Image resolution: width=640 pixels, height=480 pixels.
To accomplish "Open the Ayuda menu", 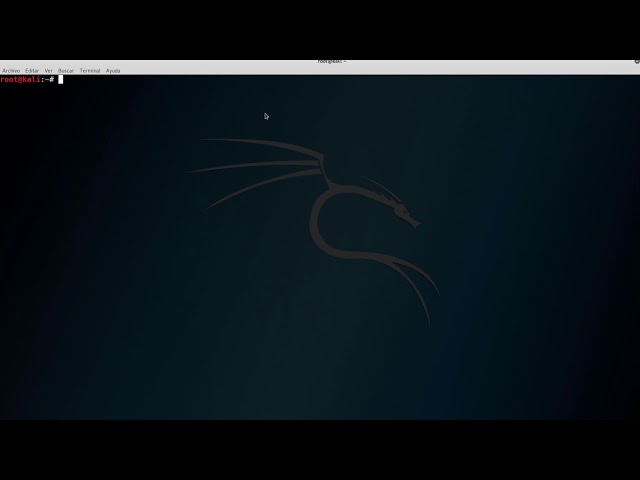I will coord(113,71).
